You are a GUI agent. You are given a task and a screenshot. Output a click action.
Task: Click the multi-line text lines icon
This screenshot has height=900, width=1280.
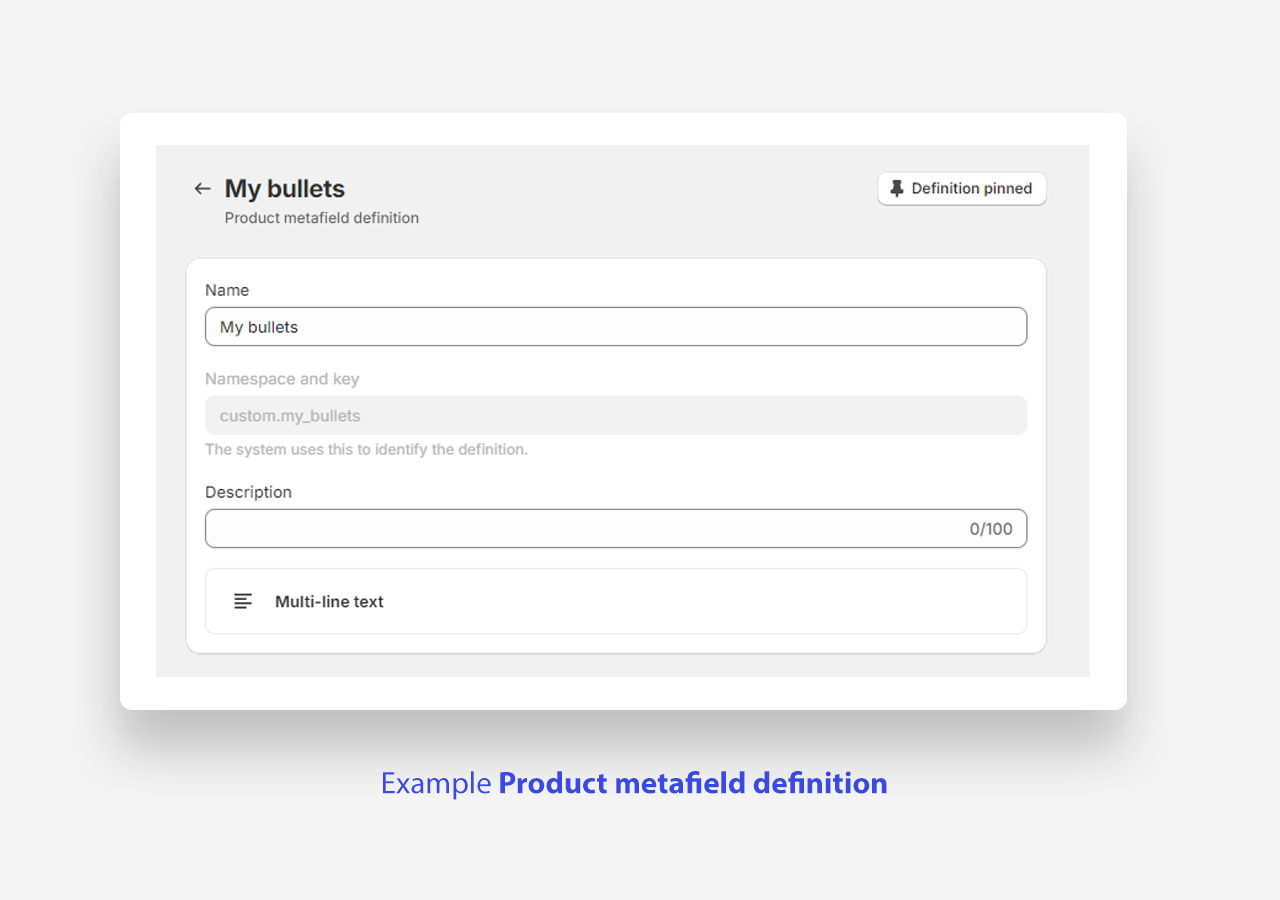click(243, 601)
